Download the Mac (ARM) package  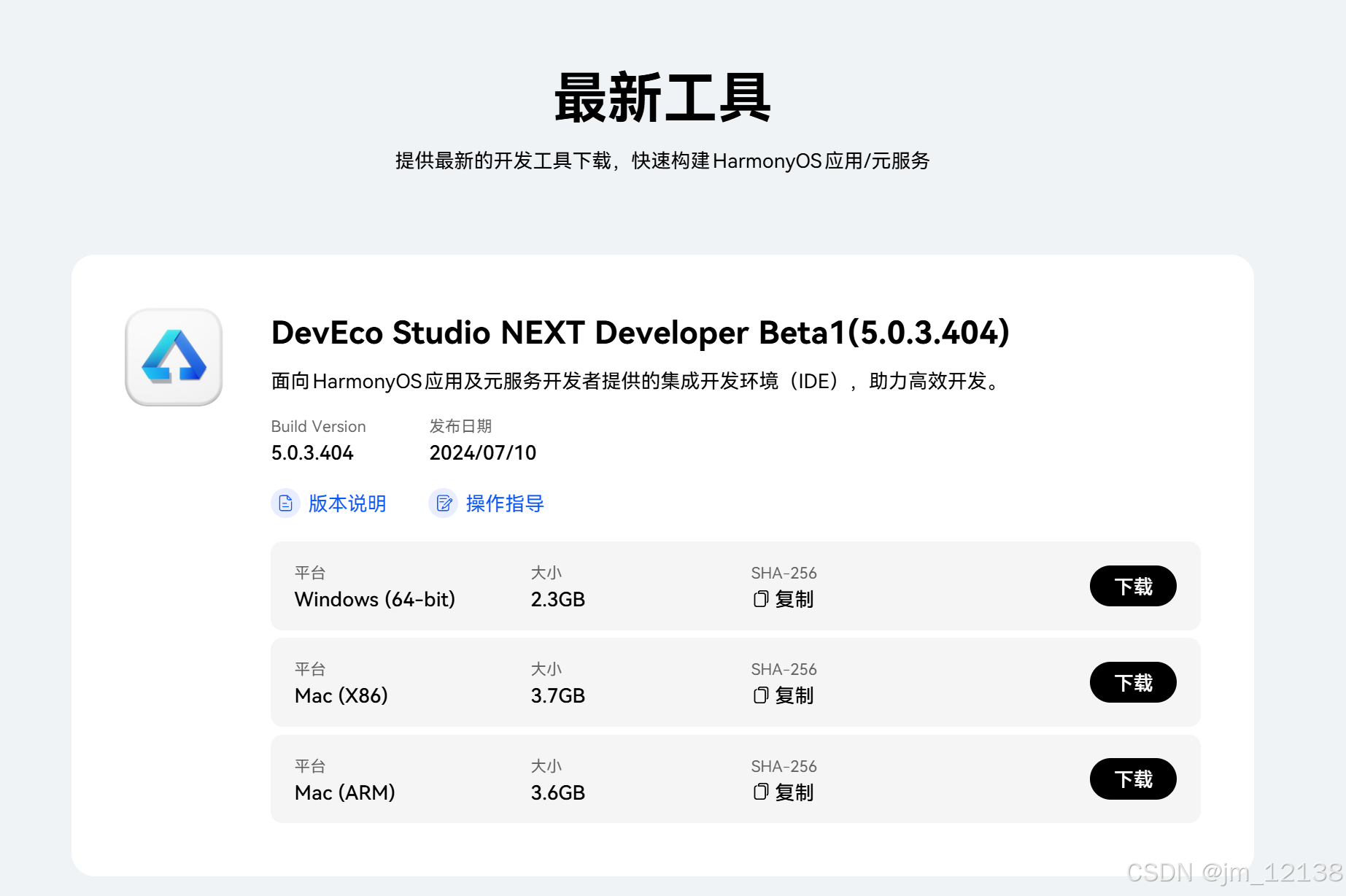1133,779
